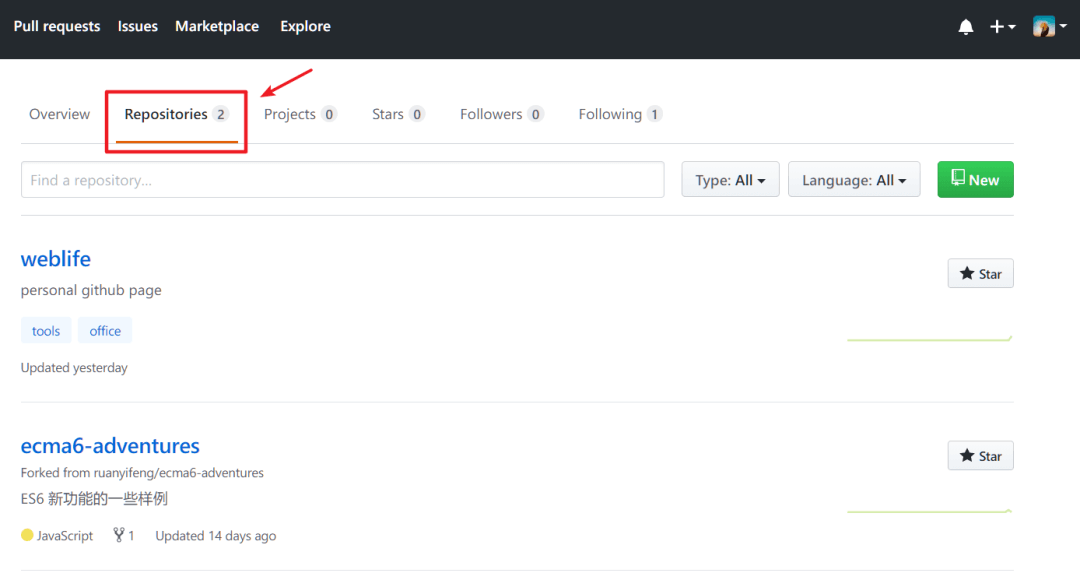
Task: Focus the Find a repository field
Action: click(x=342, y=180)
